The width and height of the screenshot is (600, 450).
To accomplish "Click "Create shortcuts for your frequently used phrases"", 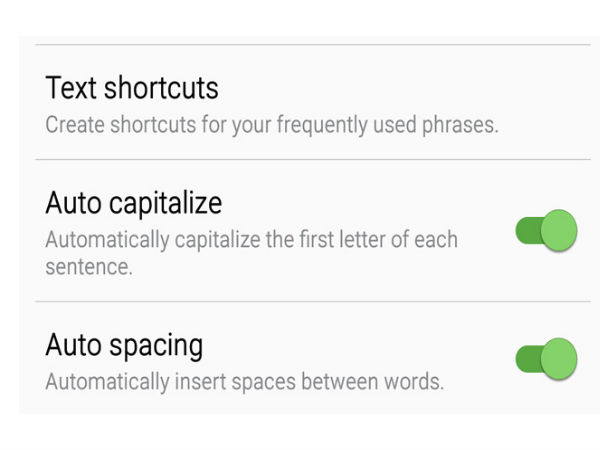I will coord(271,126).
